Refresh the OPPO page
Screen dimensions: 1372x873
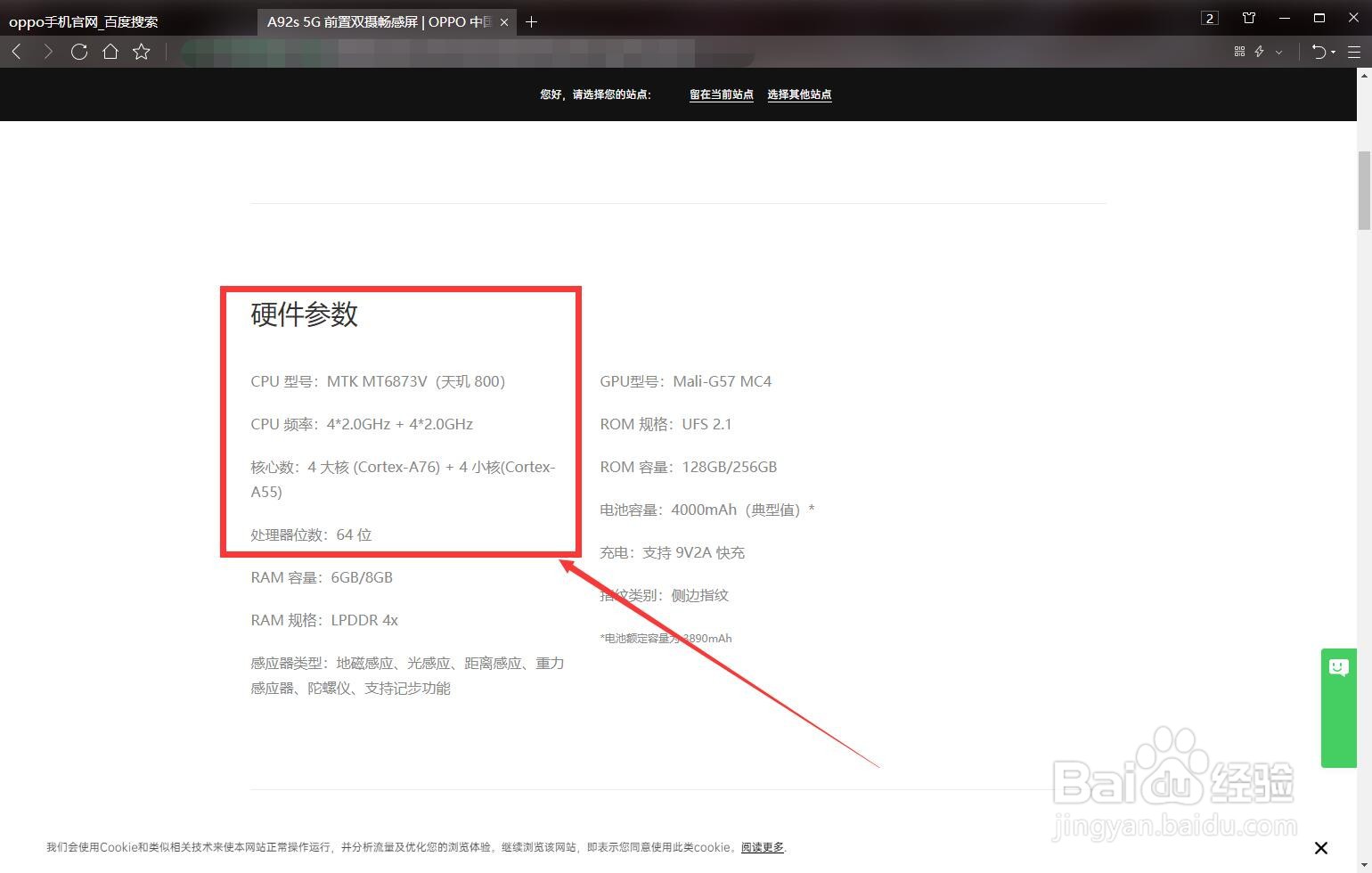click(78, 51)
